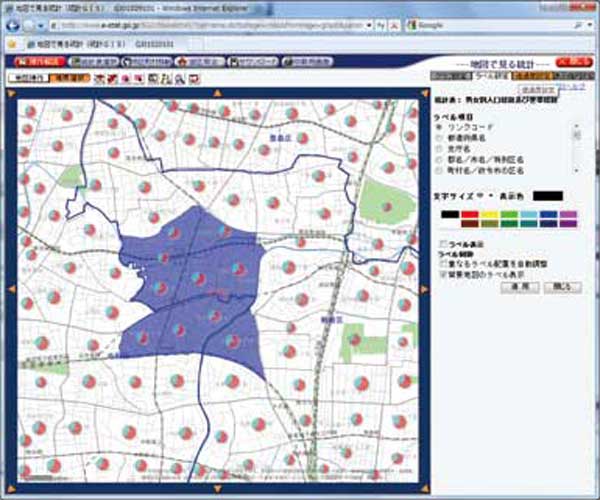600x500 pixels.
Task: Click the label item list scroll up arrow
Action: tap(577, 126)
